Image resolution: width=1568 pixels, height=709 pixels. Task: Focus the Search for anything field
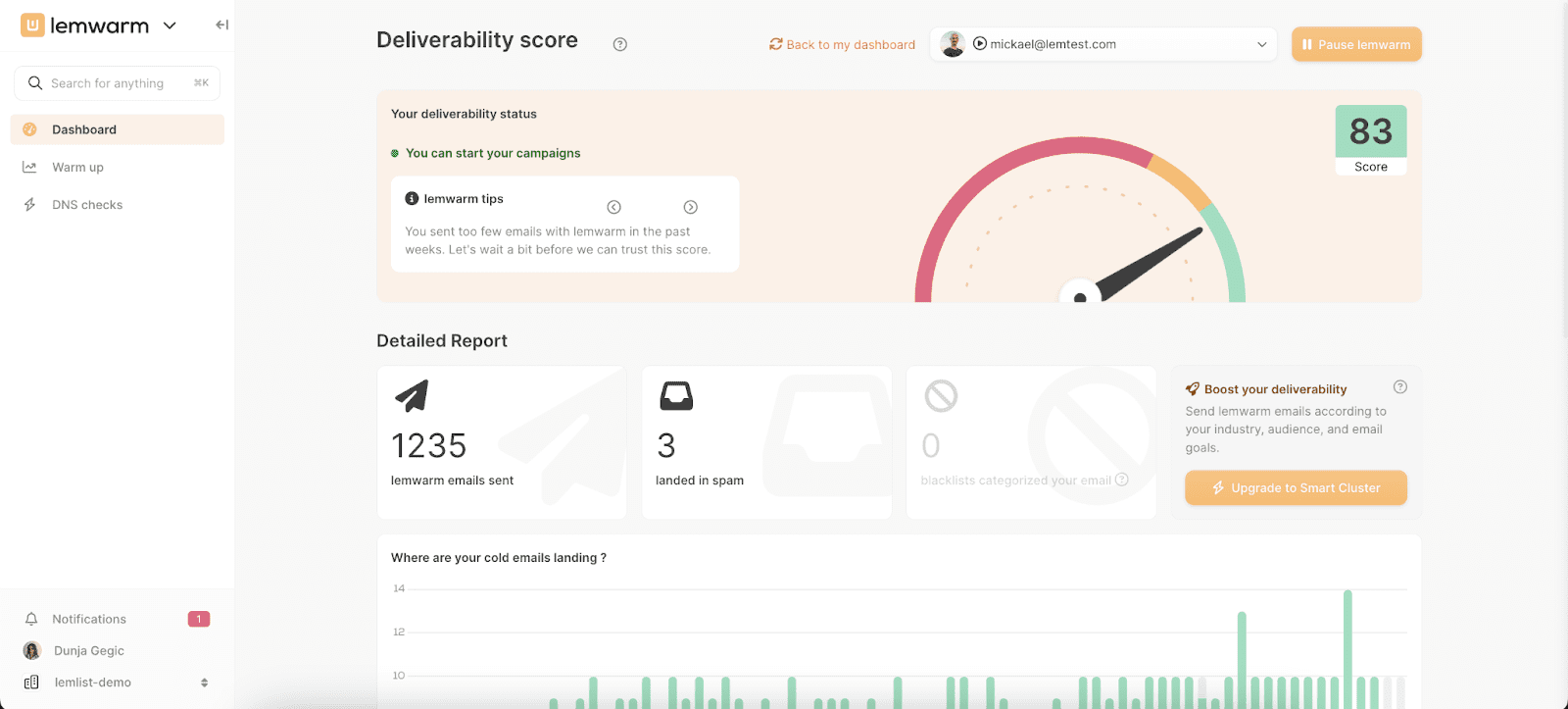117,83
